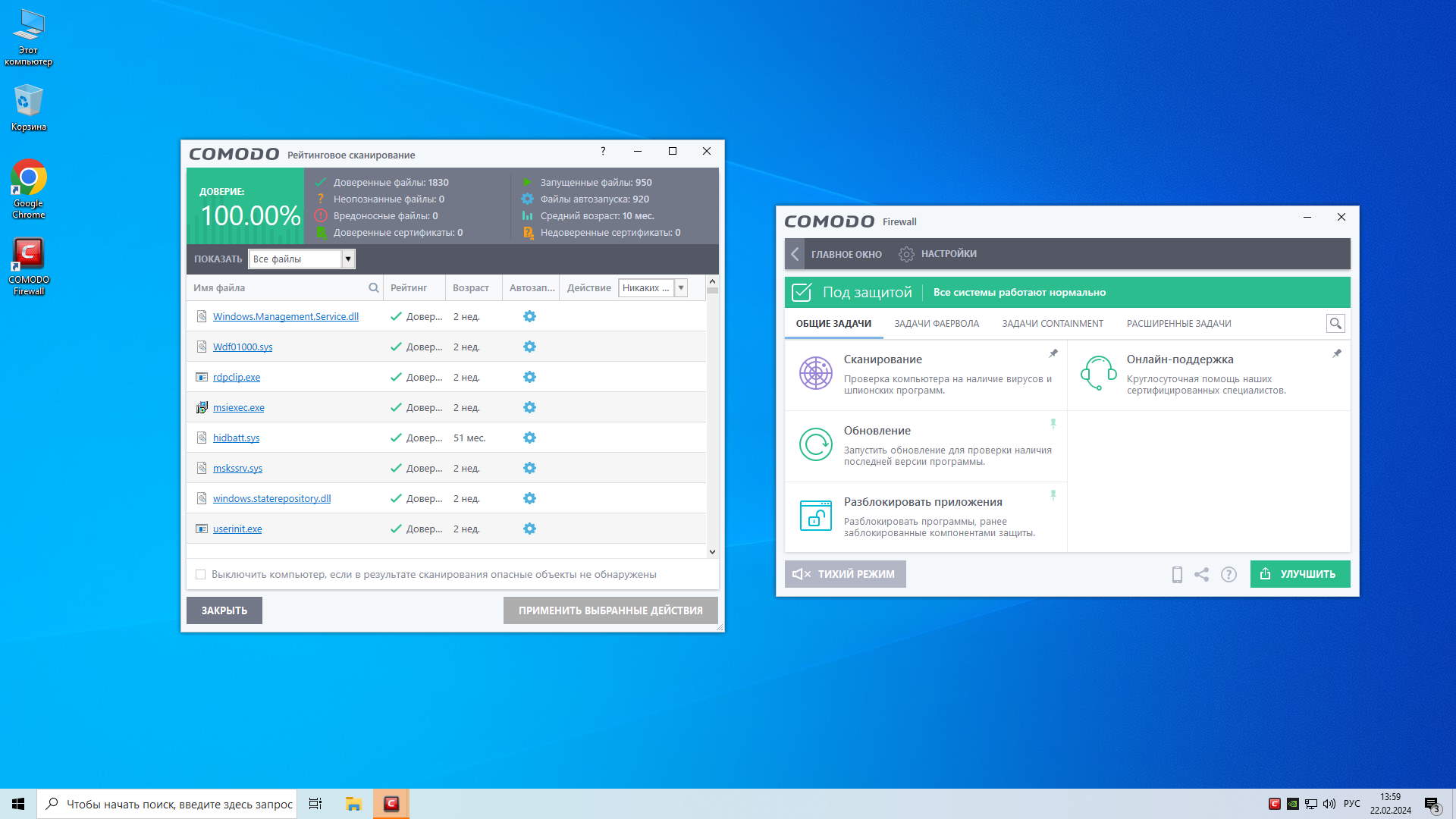Toggle the pin on the Update task
Screen dimensions: 1456x819
(x=1053, y=423)
